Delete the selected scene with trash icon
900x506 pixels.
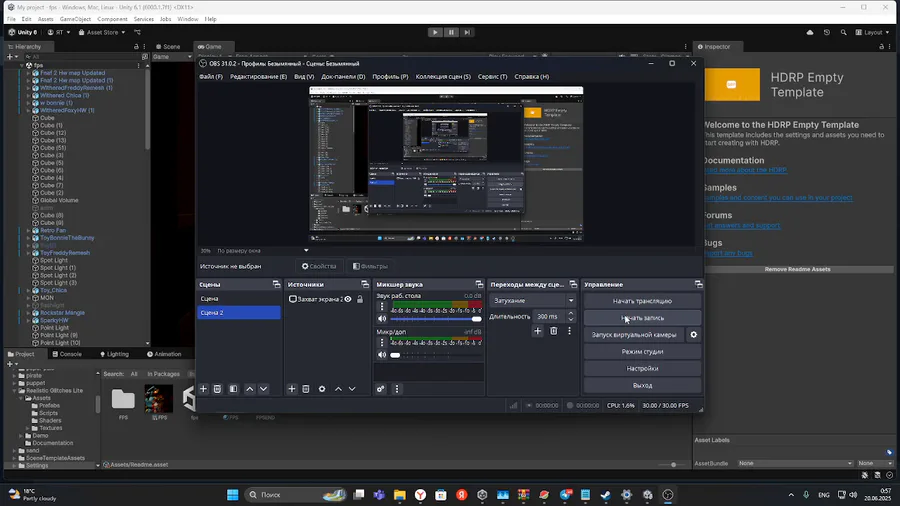[x=218, y=389]
